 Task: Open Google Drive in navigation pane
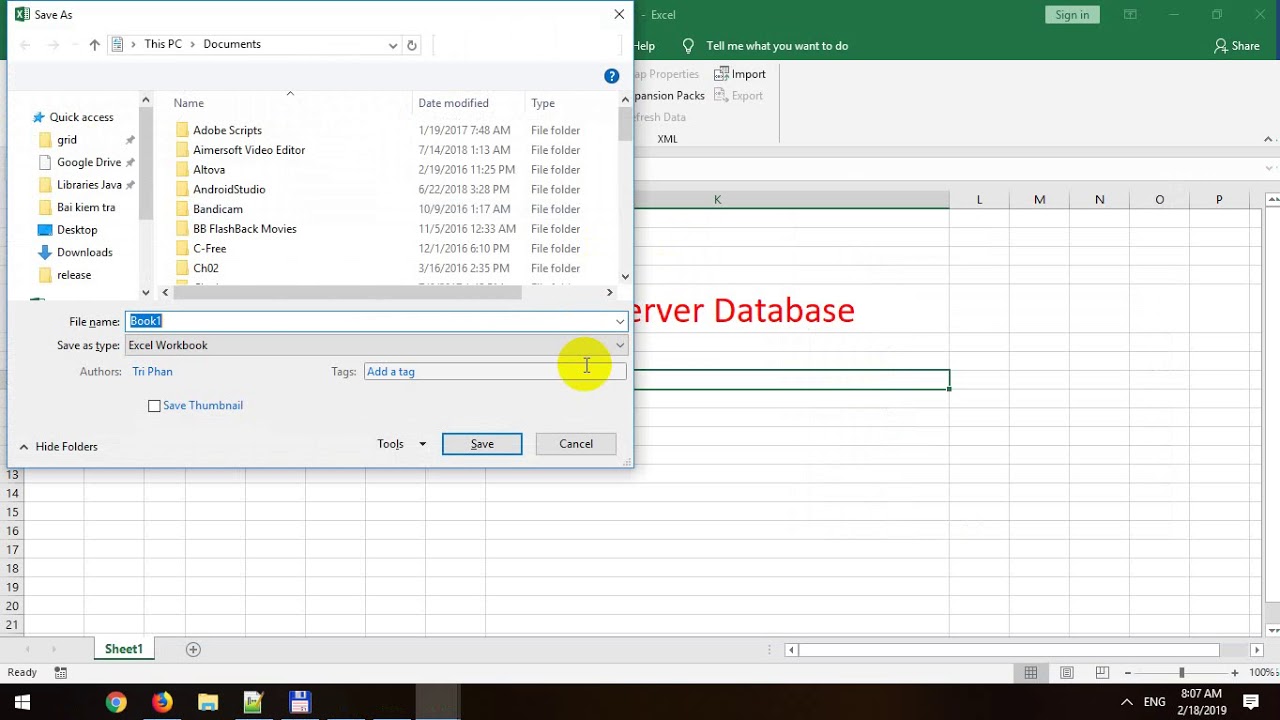89,162
